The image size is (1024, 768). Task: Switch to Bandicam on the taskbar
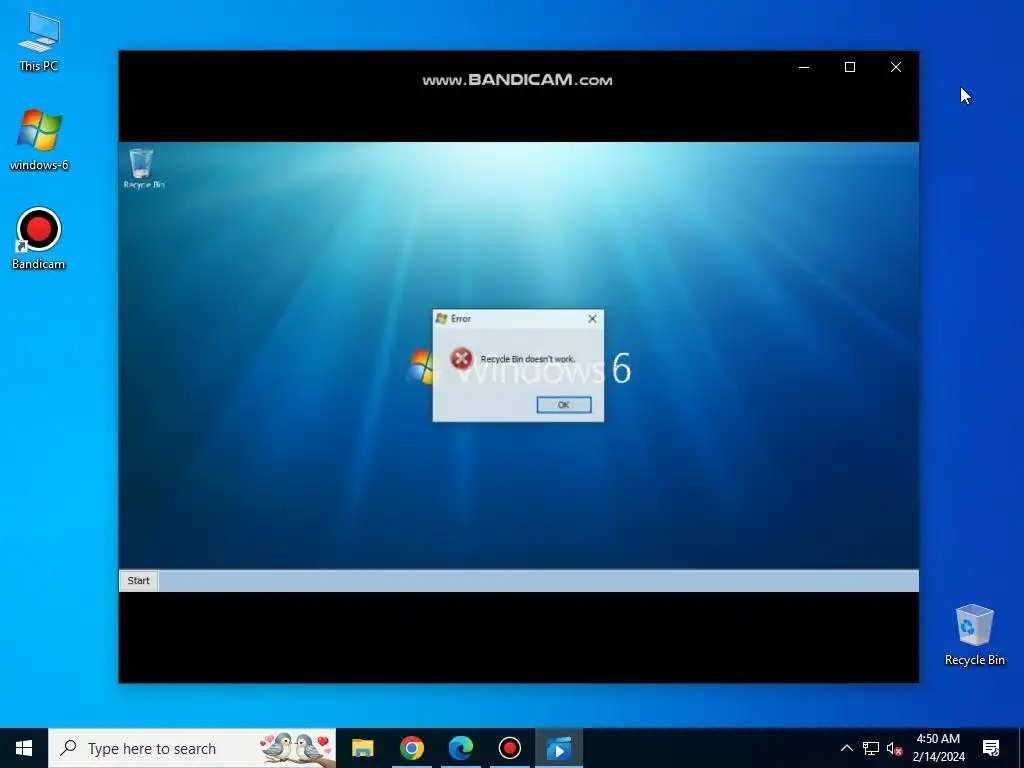pos(509,748)
